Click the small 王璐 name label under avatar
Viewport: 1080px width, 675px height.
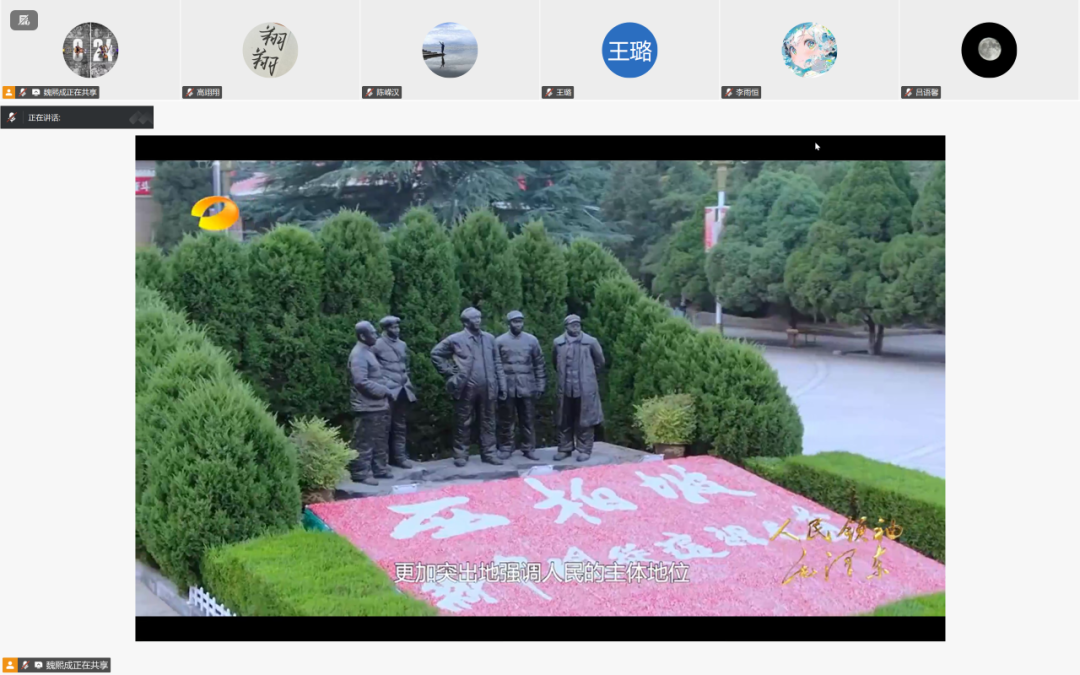(564, 92)
